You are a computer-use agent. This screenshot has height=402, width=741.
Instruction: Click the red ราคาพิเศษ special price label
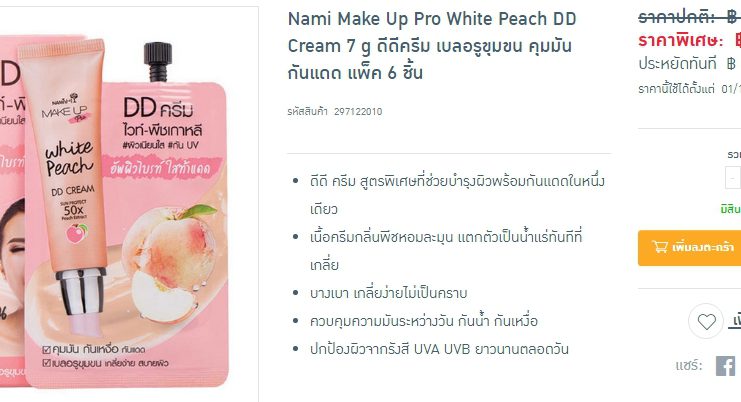681,41
